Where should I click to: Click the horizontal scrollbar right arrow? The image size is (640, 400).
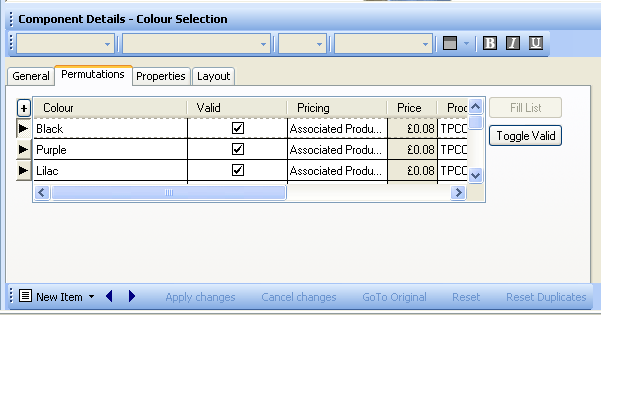(458, 192)
